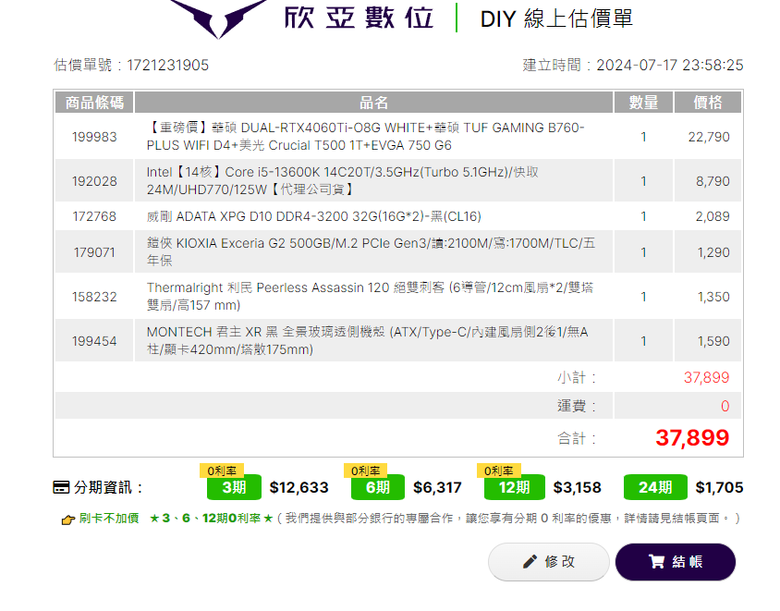This screenshot has height=611, width=780.
Task: Click the price 1,350
Action: (713, 297)
